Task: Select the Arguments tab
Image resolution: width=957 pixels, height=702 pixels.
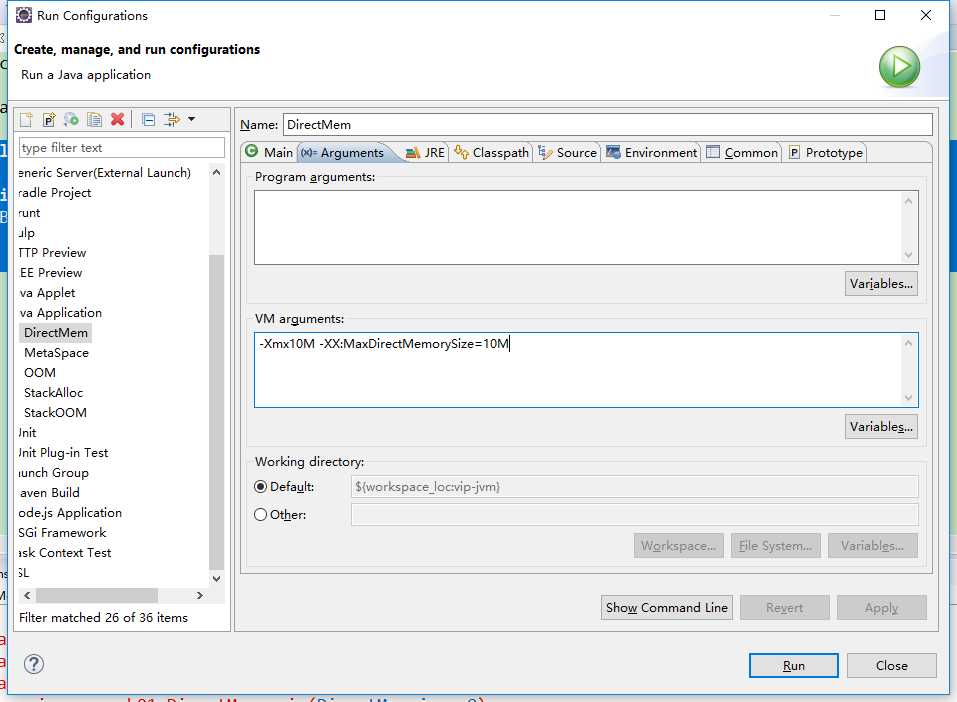Action: pyautogui.click(x=343, y=153)
